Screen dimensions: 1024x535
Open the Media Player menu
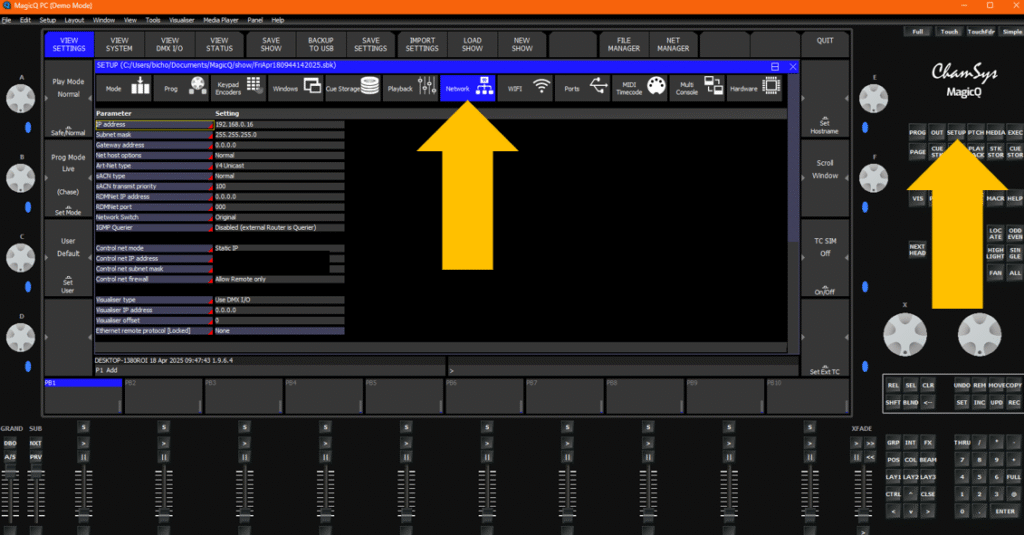click(220, 20)
